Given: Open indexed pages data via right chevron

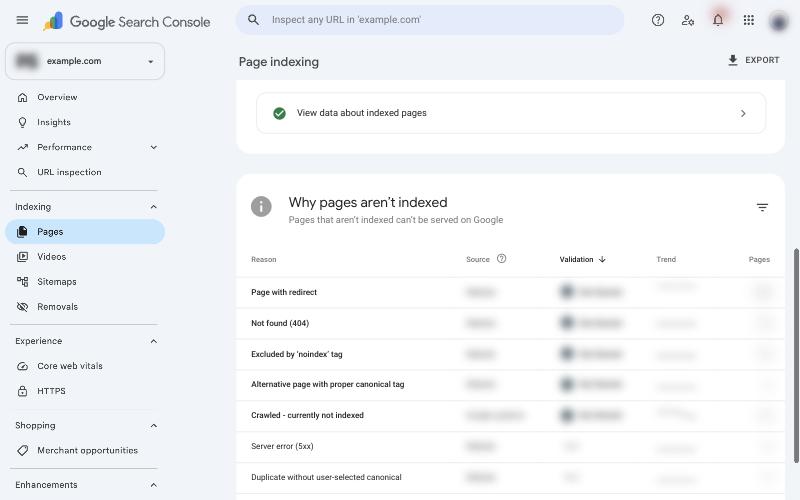Looking at the screenshot, I should 743,113.
